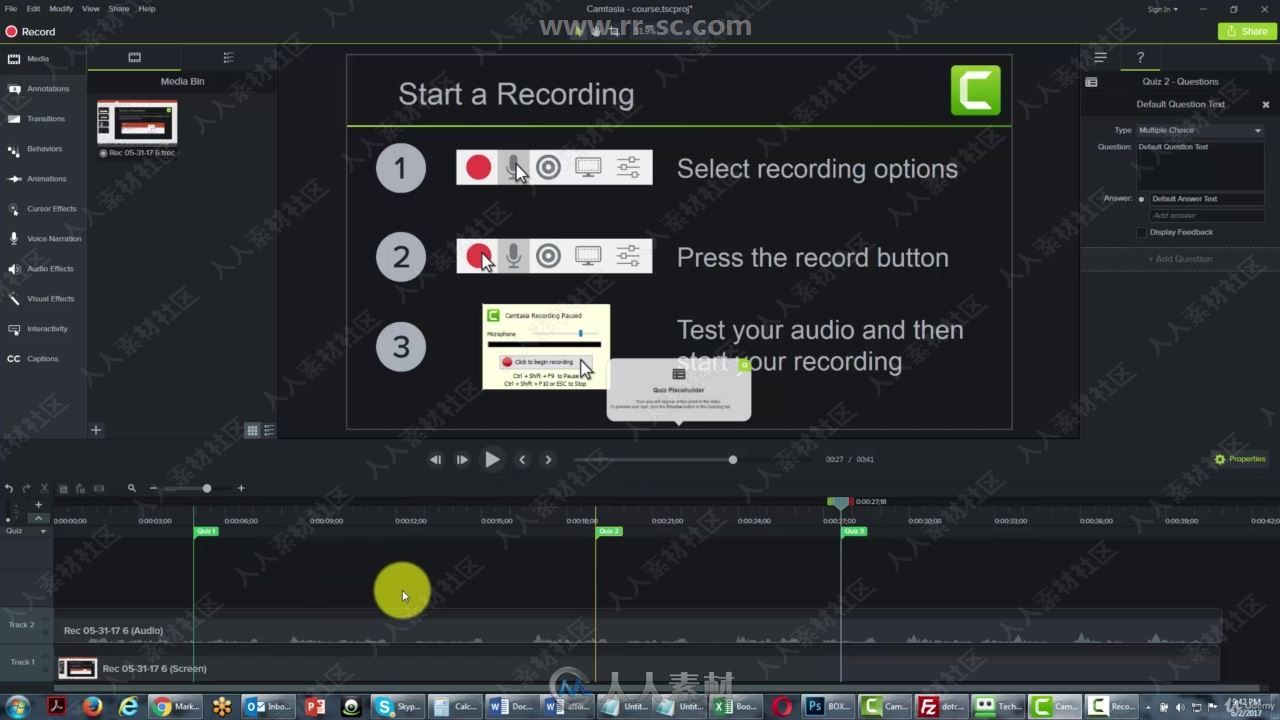Click the Voice Narration microphone icon
This screenshot has height=720, width=1280.
14,239
